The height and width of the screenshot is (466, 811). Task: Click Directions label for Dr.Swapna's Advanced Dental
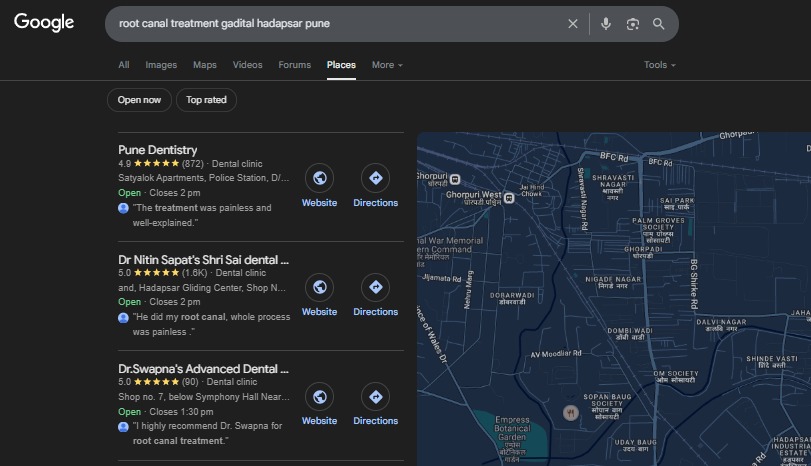(x=376, y=421)
